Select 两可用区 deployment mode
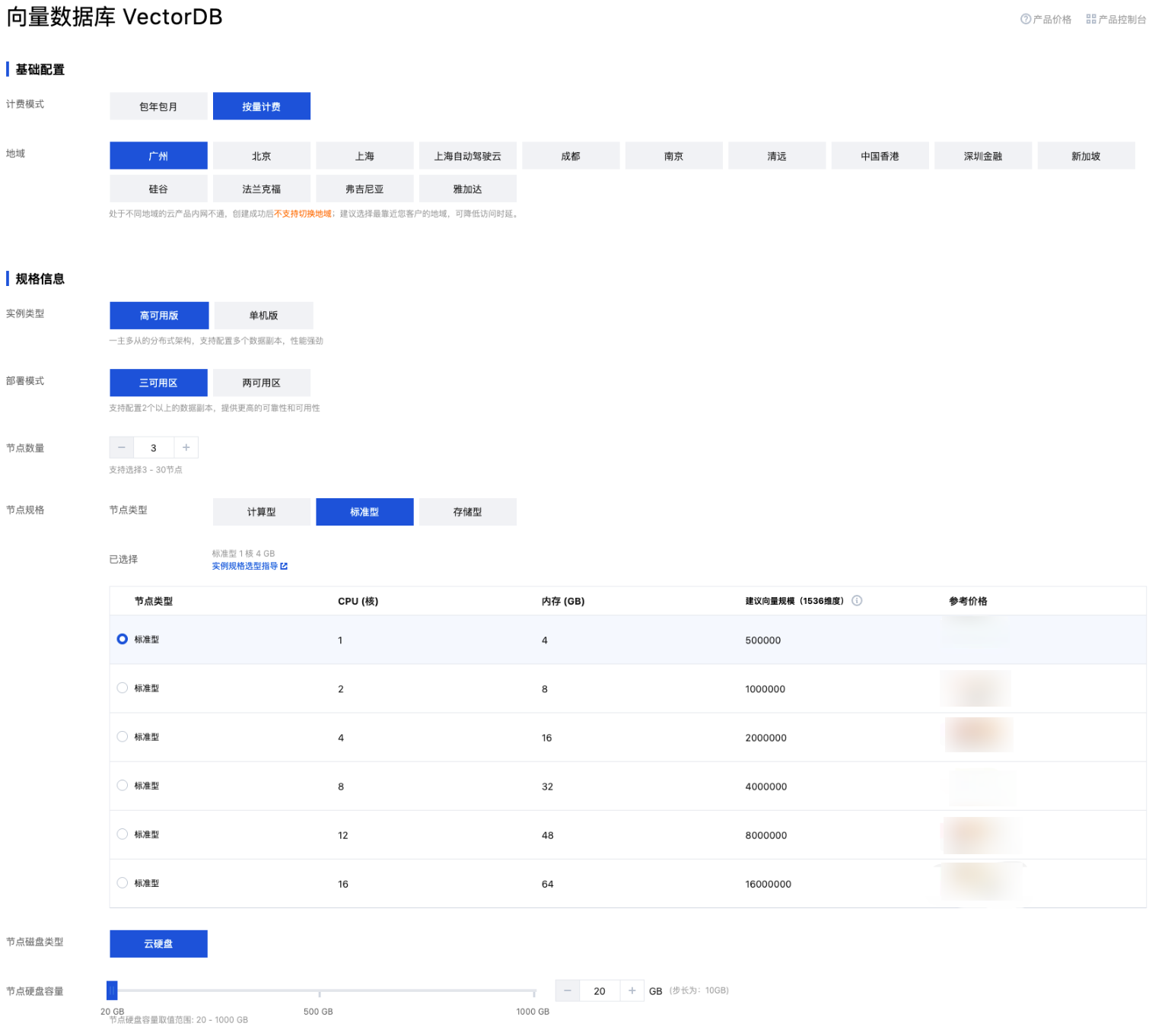This screenshot has width=1149, height=1036. point(261,383)
